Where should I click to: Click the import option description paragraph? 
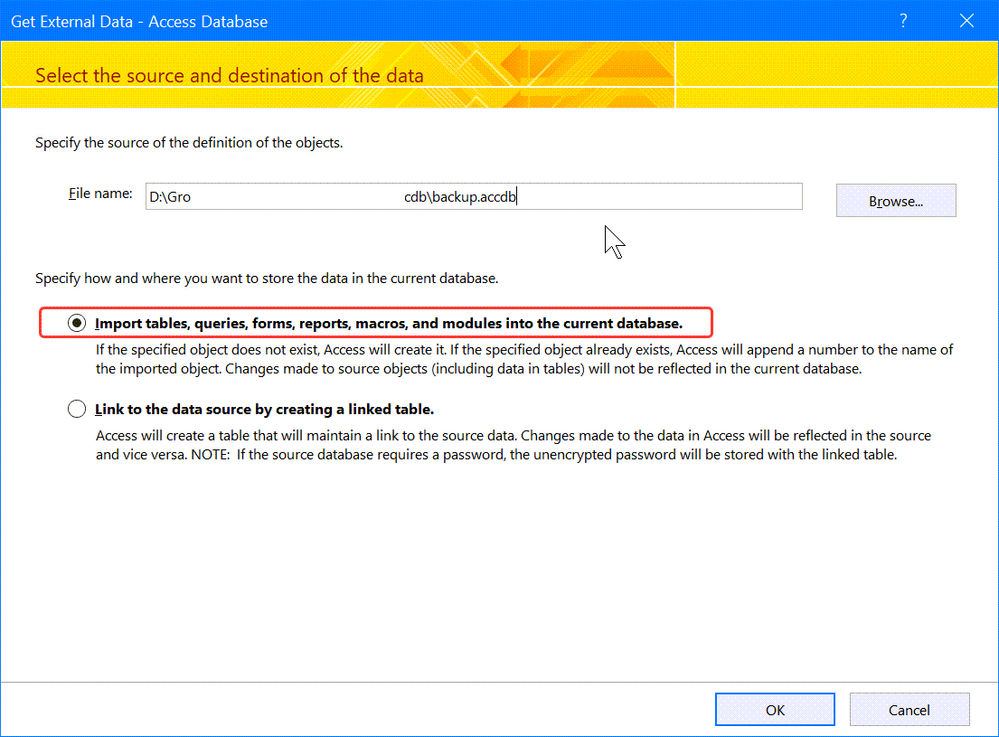point(524,359)
